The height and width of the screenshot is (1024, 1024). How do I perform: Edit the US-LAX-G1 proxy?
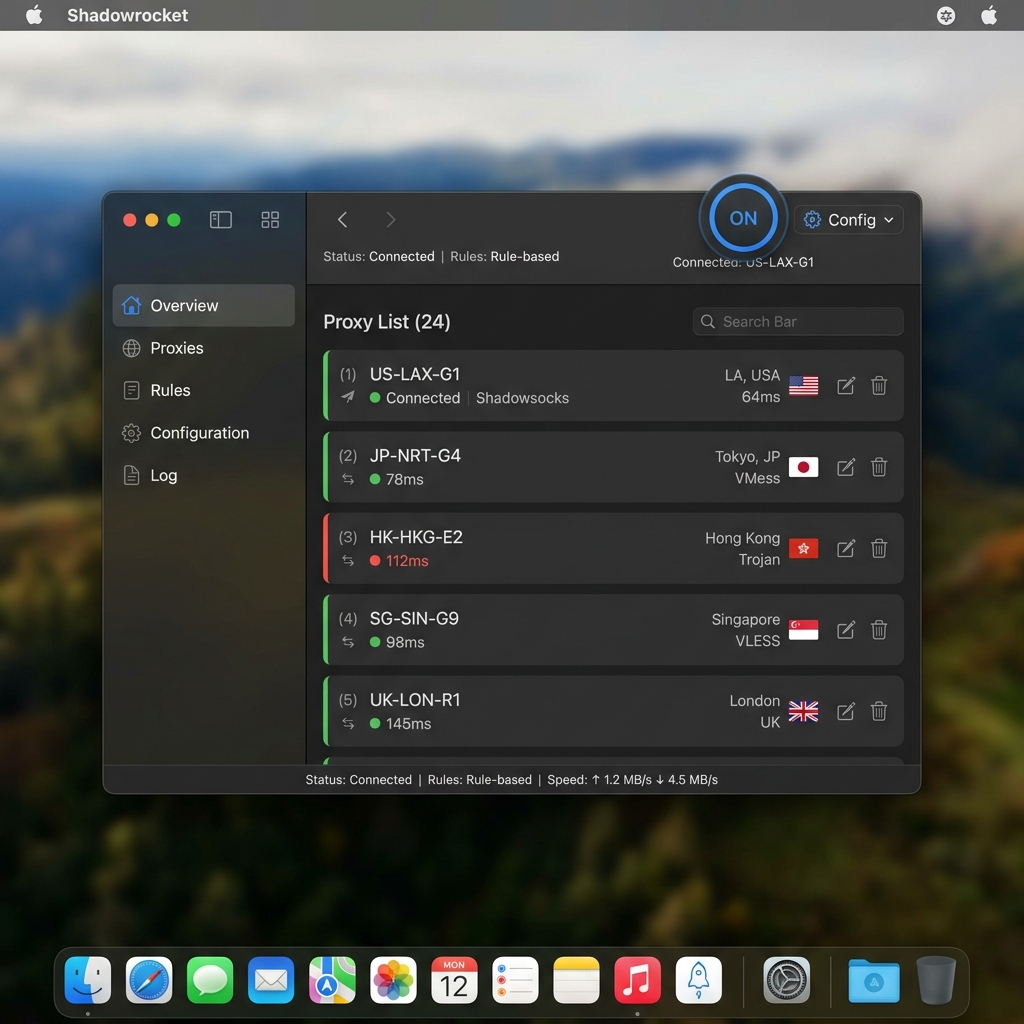pyautogui.click(x=846, y=386)
